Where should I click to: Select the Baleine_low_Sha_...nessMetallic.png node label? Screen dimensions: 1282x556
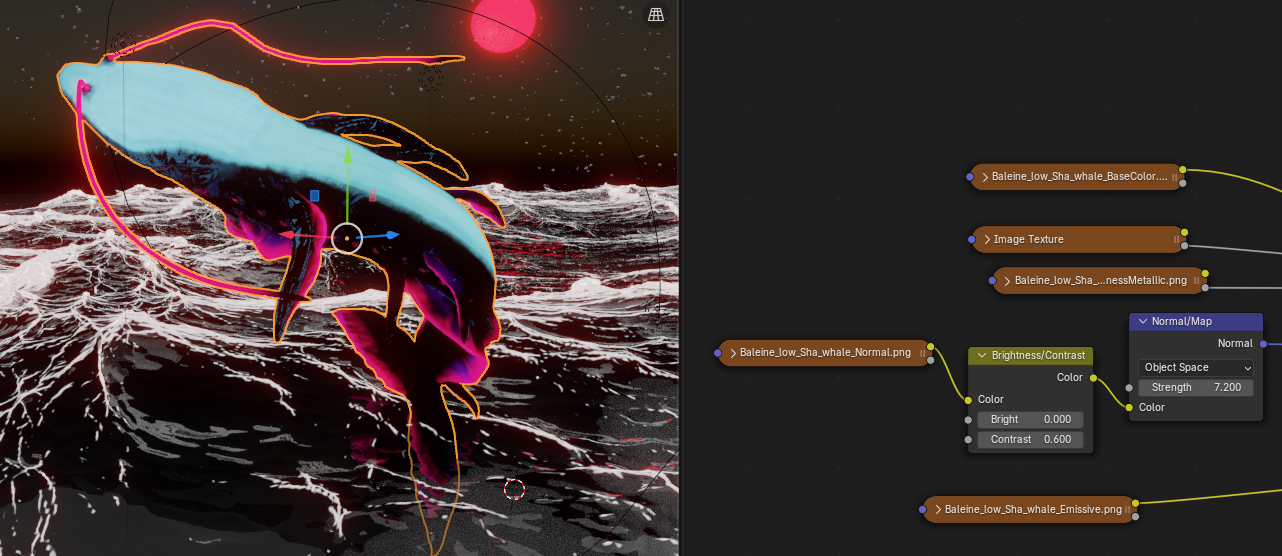click(x=1100, y=280)
